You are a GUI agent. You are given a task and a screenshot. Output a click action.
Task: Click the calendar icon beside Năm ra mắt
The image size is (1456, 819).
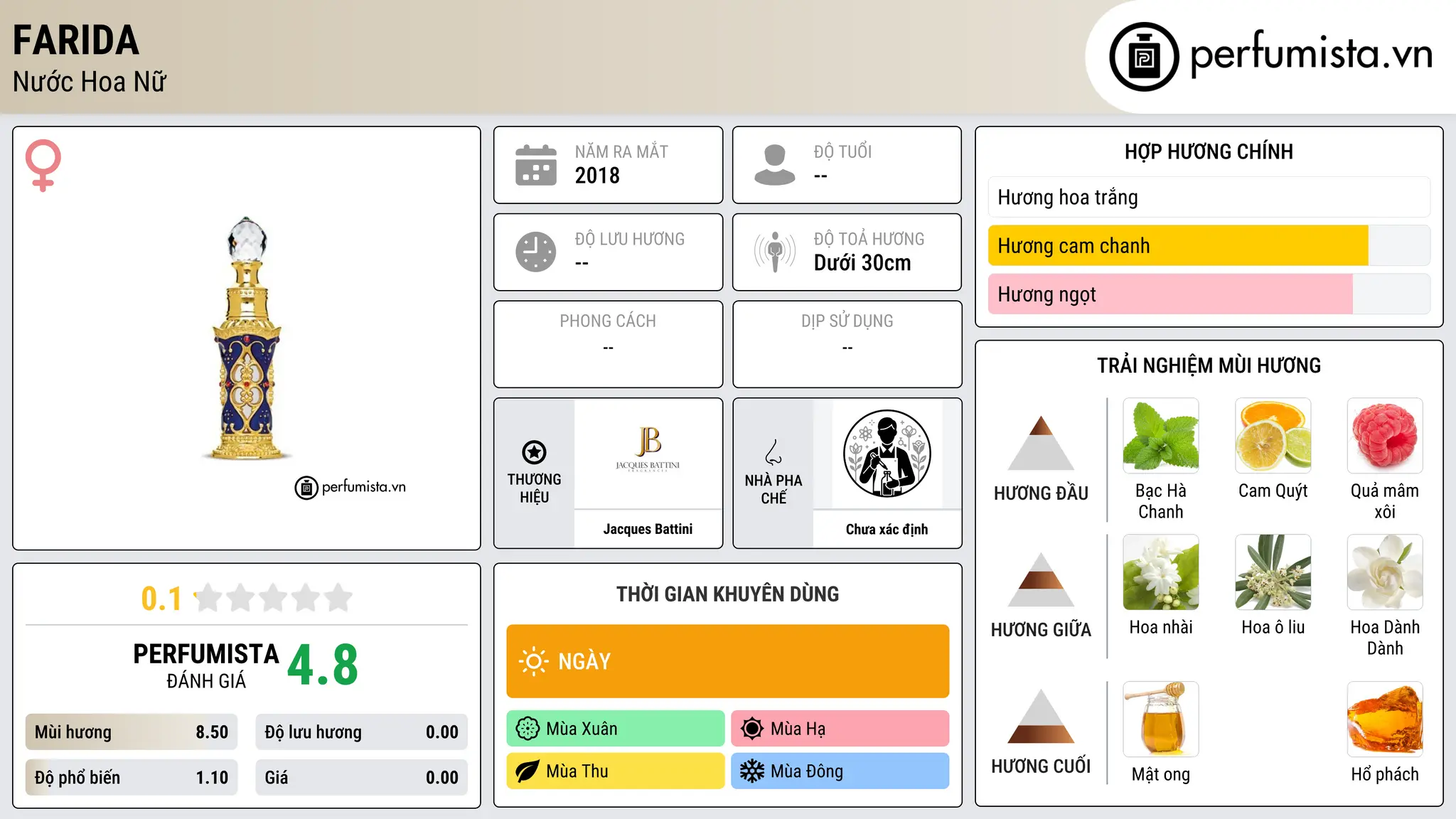(x=536, y=165)
